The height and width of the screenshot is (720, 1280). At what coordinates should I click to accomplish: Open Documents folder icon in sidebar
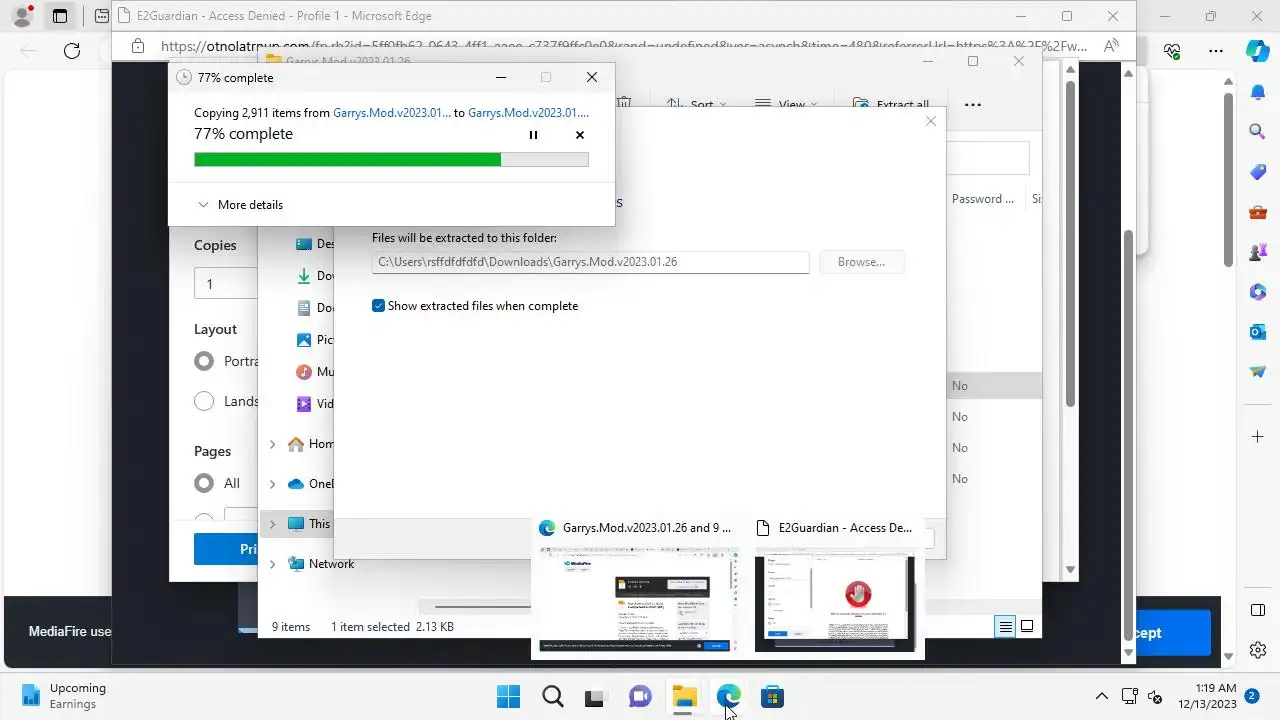pos(304,308)
